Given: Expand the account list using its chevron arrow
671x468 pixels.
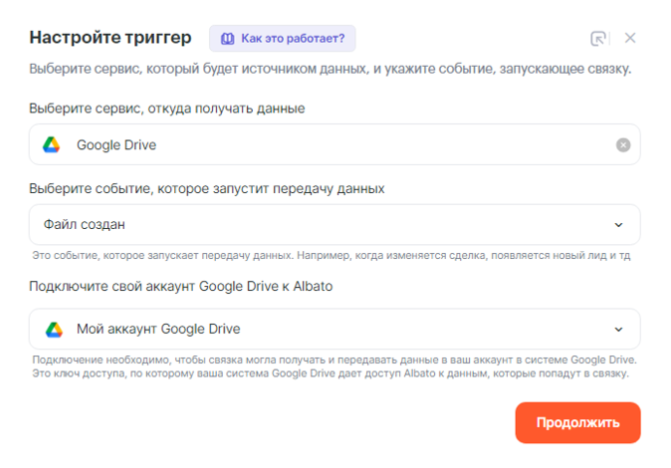Looking at the screenshot, I should [618, 329].
